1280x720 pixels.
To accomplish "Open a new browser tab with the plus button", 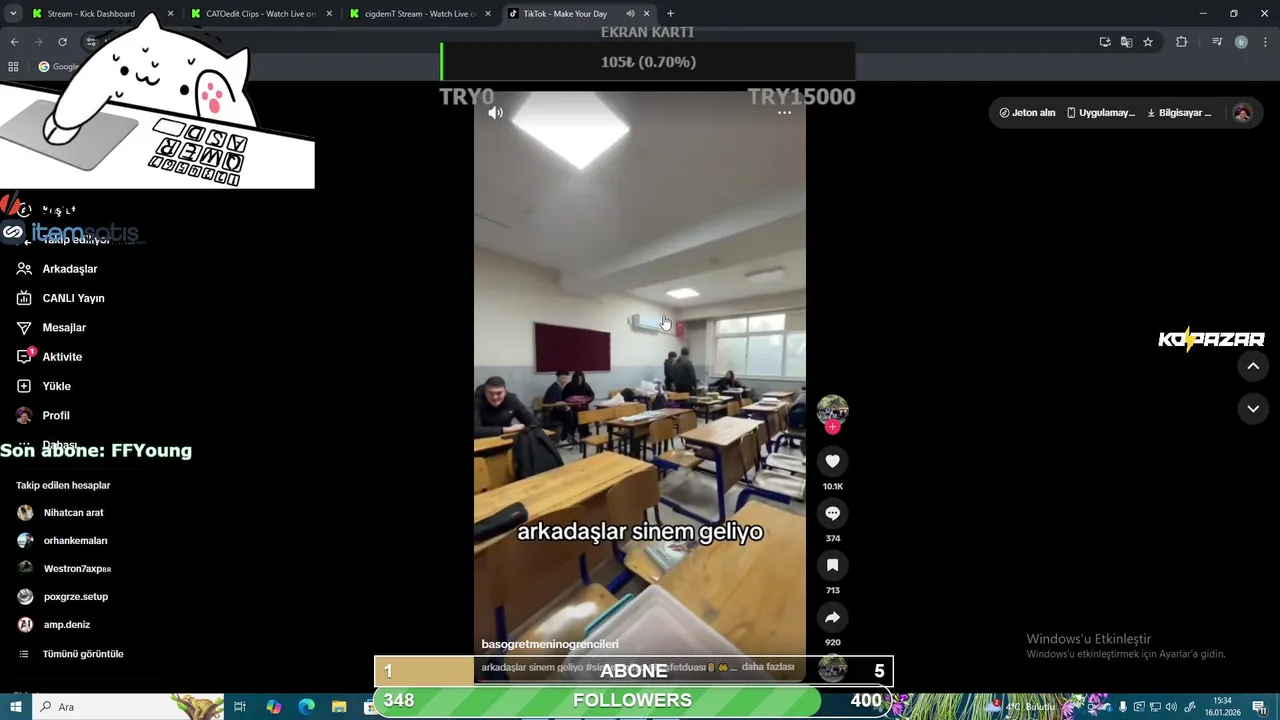I will tap(670, 14).
